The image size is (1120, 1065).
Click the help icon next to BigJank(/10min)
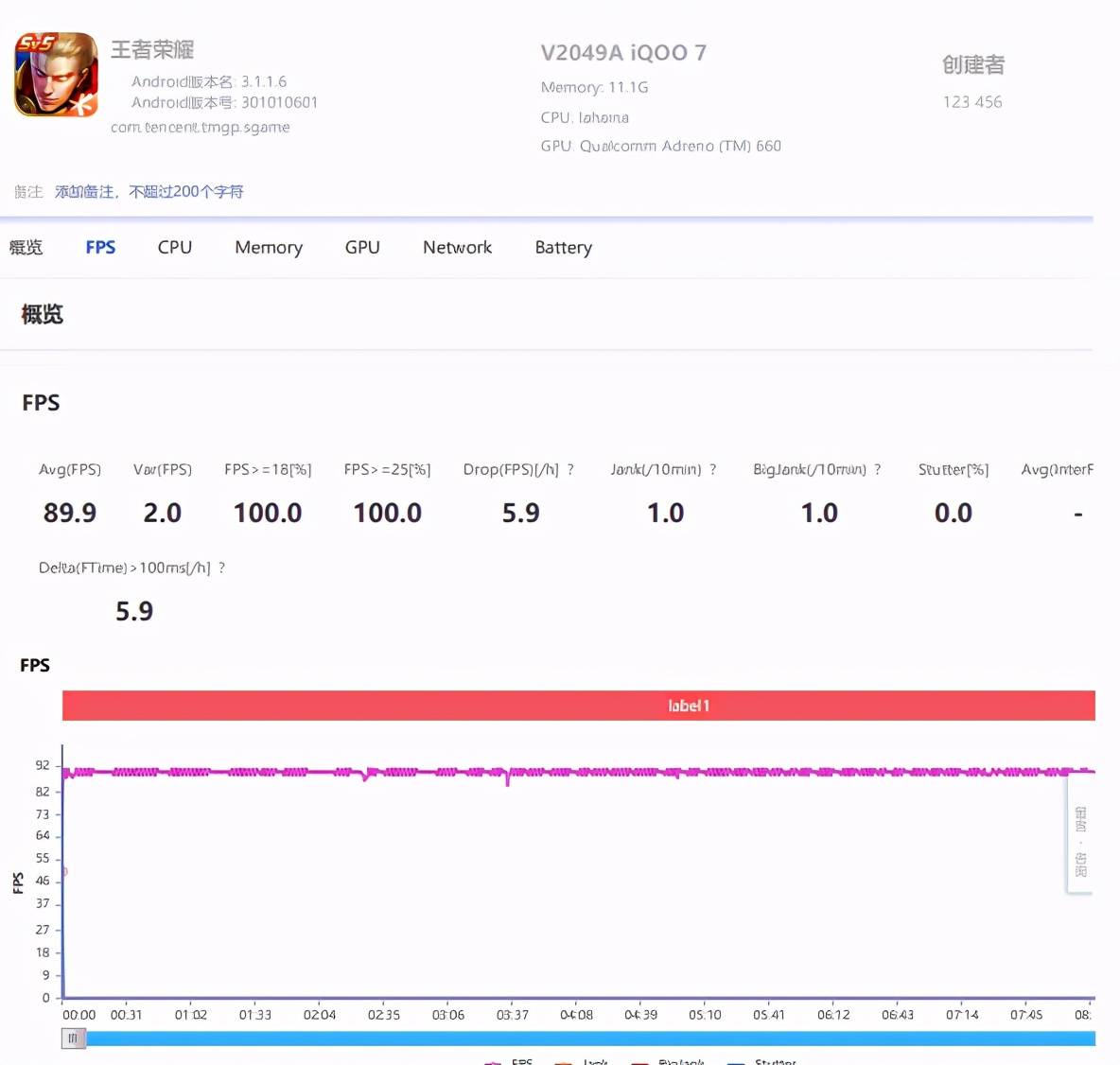click(878, 469)
